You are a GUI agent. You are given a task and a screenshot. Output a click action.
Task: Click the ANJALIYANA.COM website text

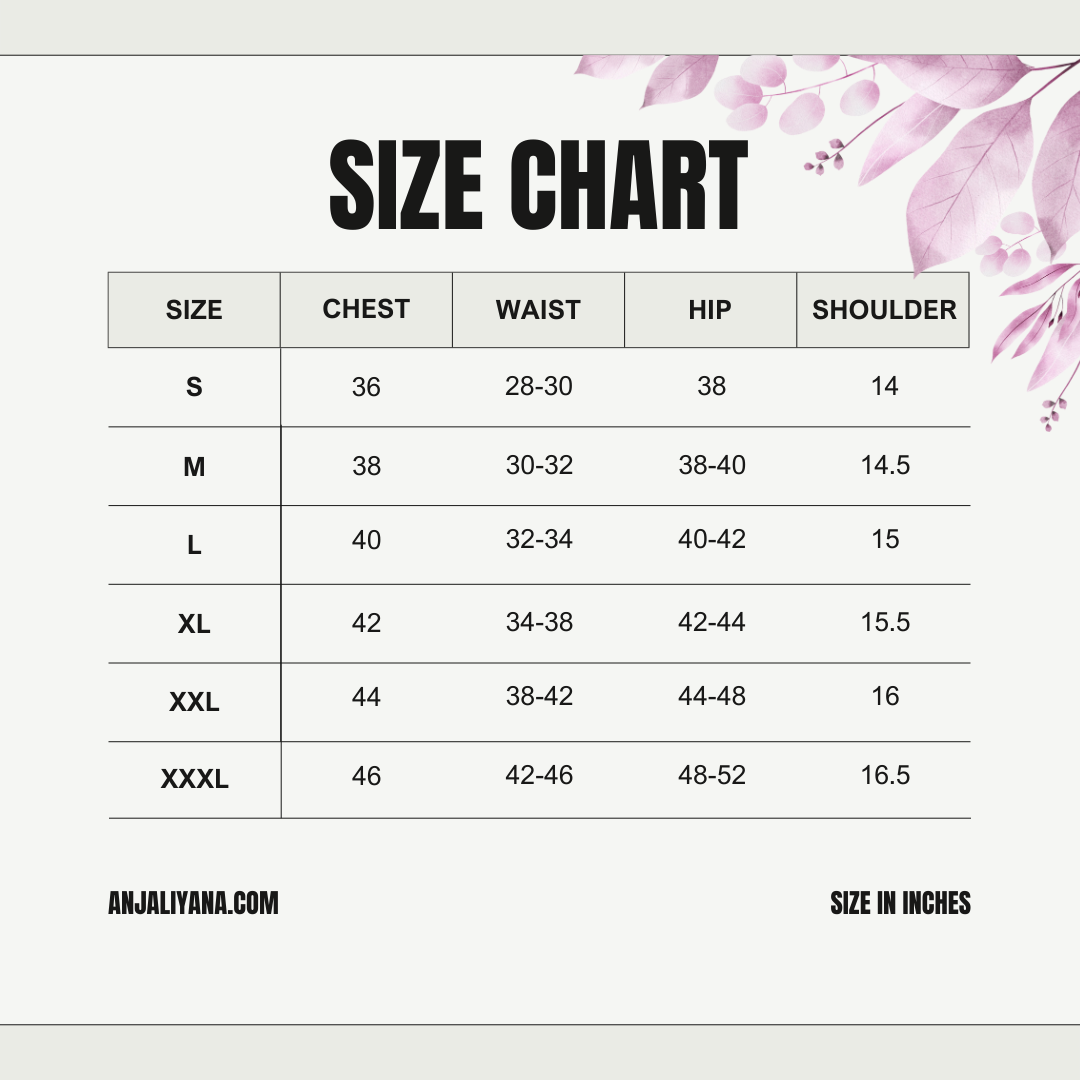click(x=193, y=904)
